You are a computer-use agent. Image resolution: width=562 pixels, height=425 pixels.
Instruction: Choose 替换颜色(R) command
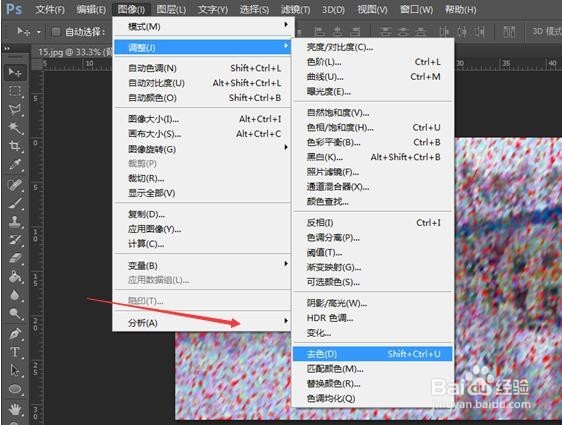[x=373, y=383]
